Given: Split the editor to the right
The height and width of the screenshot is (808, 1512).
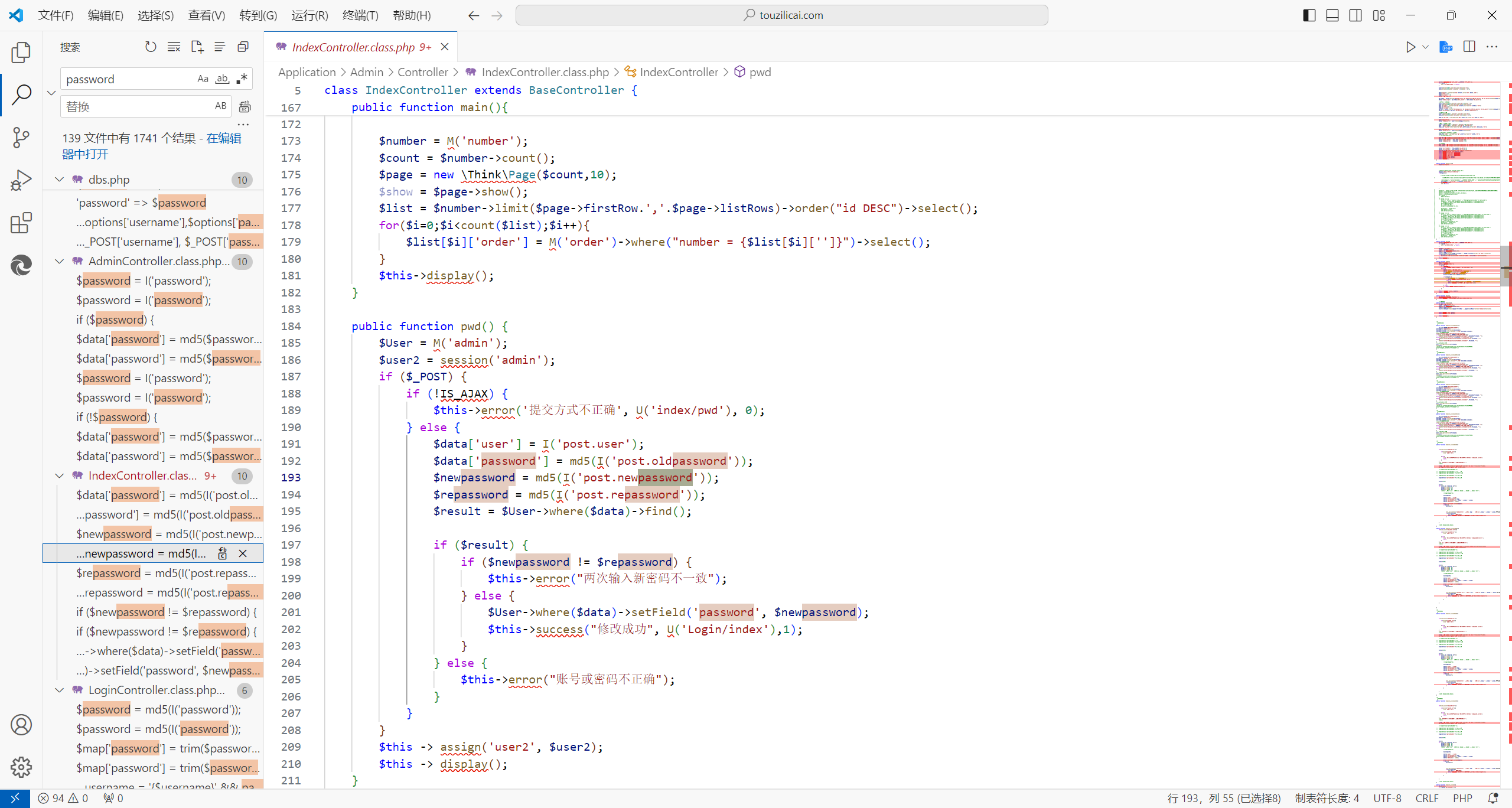Looking at the screenshot, I should pyautogui.click(x=1469, y=47).
